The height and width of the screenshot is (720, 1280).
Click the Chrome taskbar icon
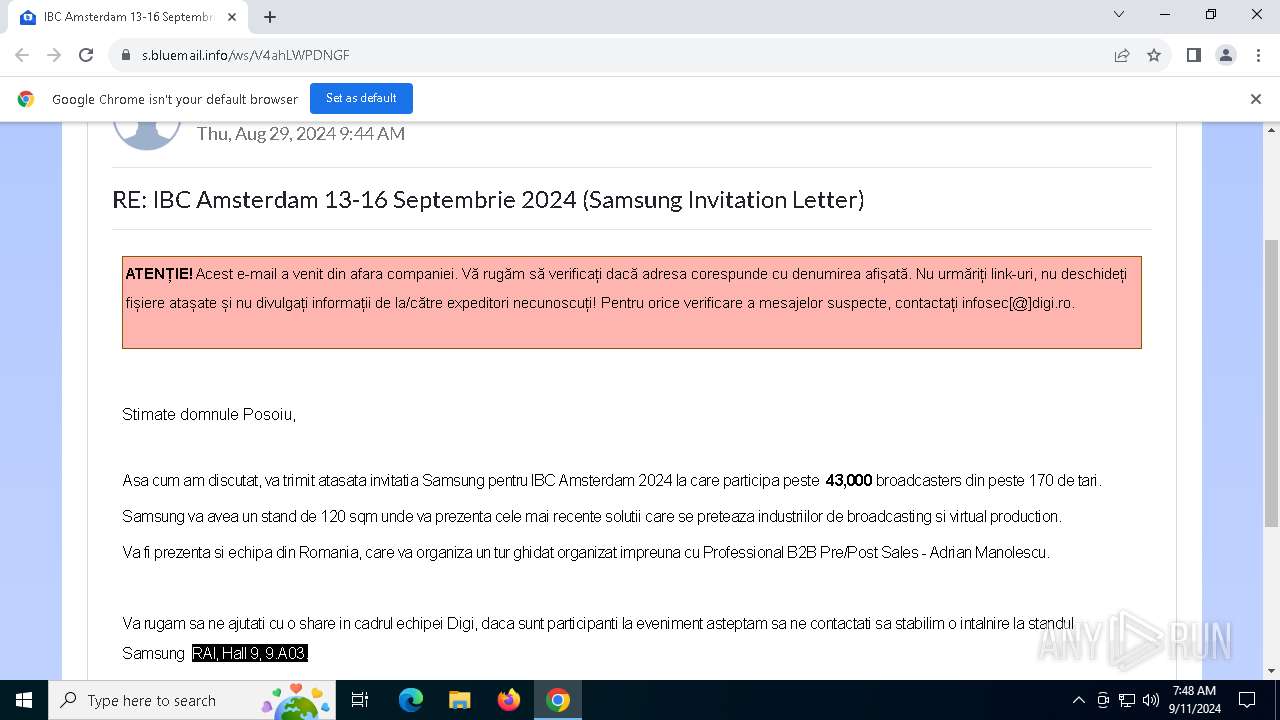pyautogui.click(x=558, y=700)
